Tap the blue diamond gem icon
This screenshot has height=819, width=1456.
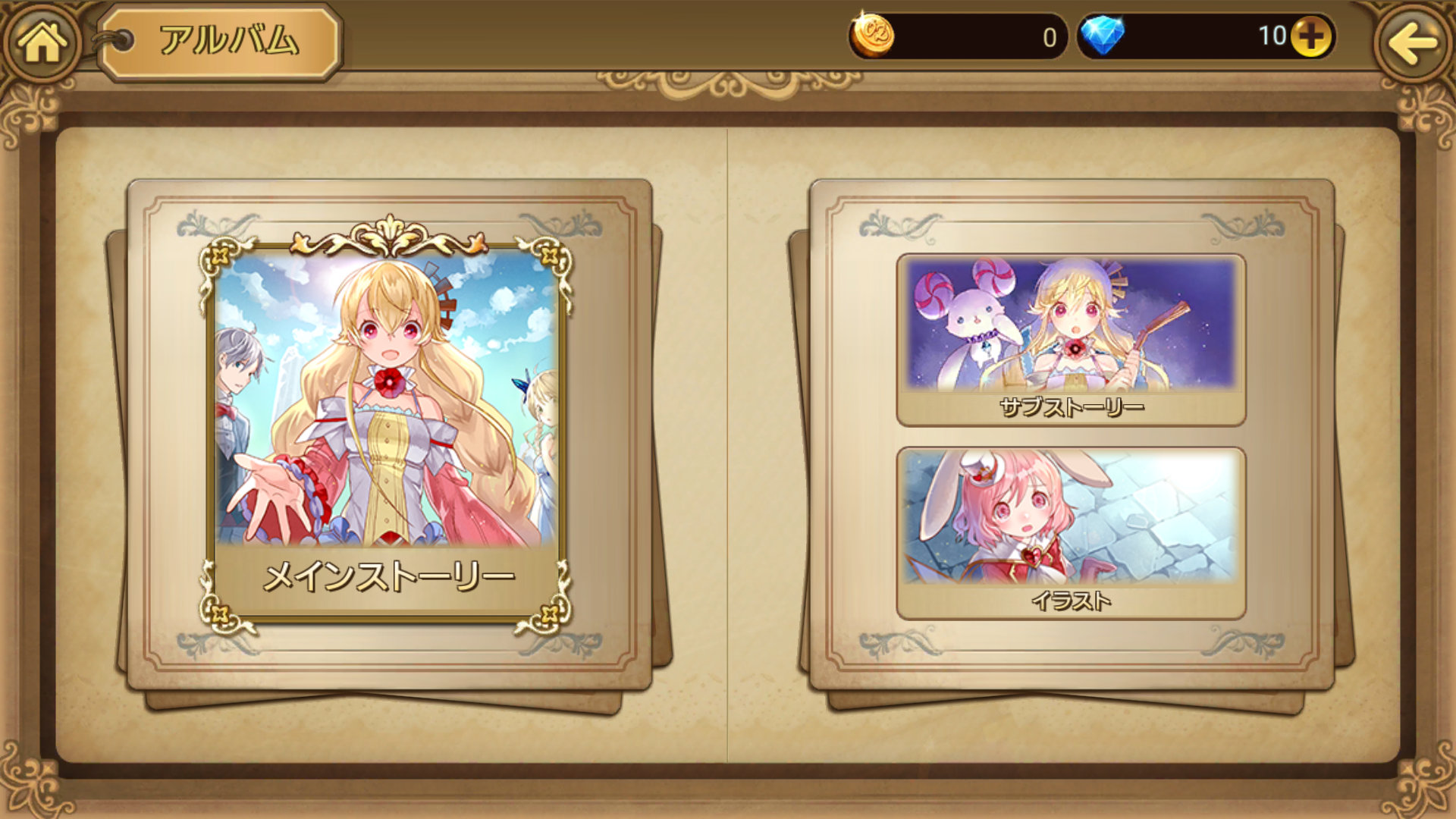coord(1102,36)
